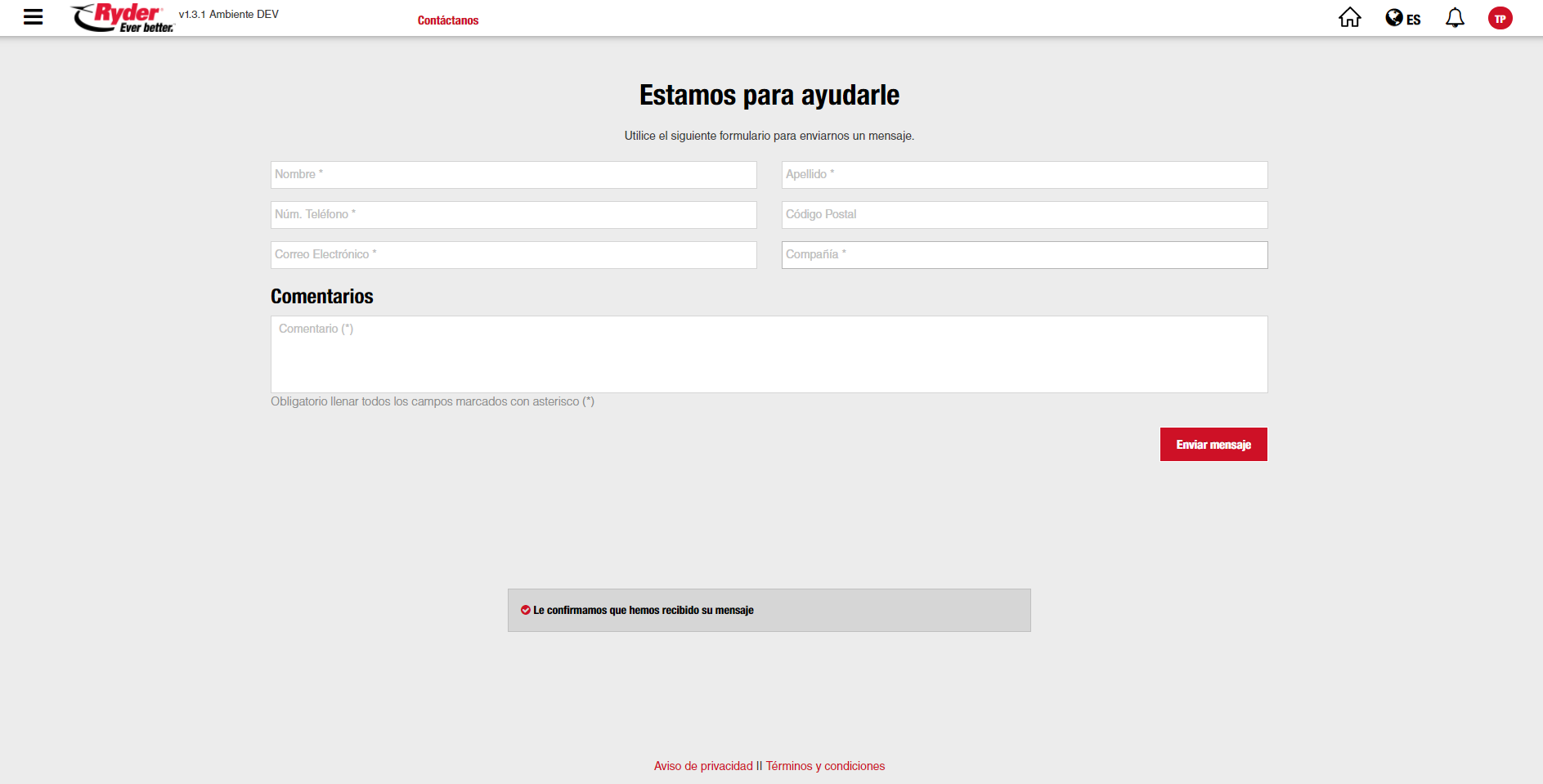1543x784 pixels.
Task: Open the Términos y condiciones link
Action: pyautogui.click(x=825, y=766)
